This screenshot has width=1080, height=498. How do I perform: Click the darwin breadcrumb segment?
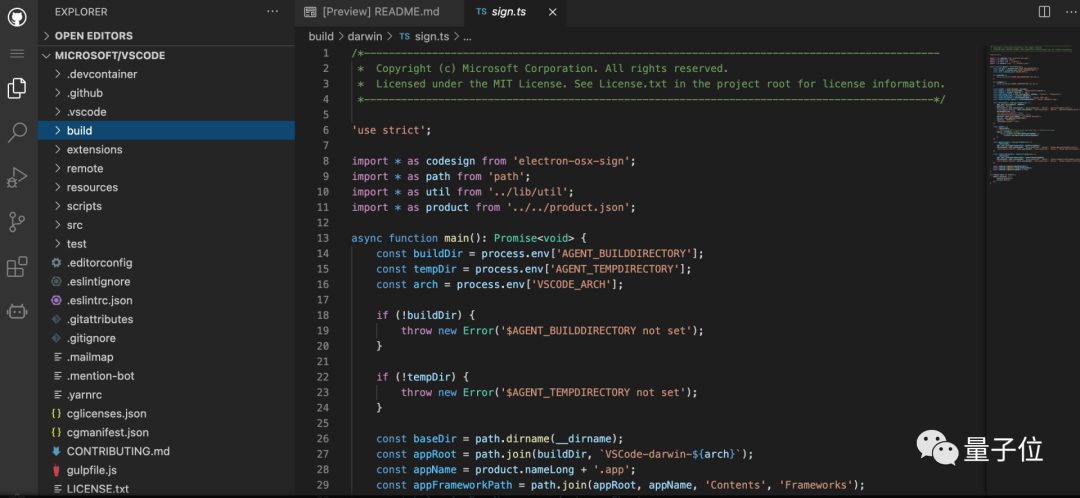pyautogui.click(x=364, y=37)
